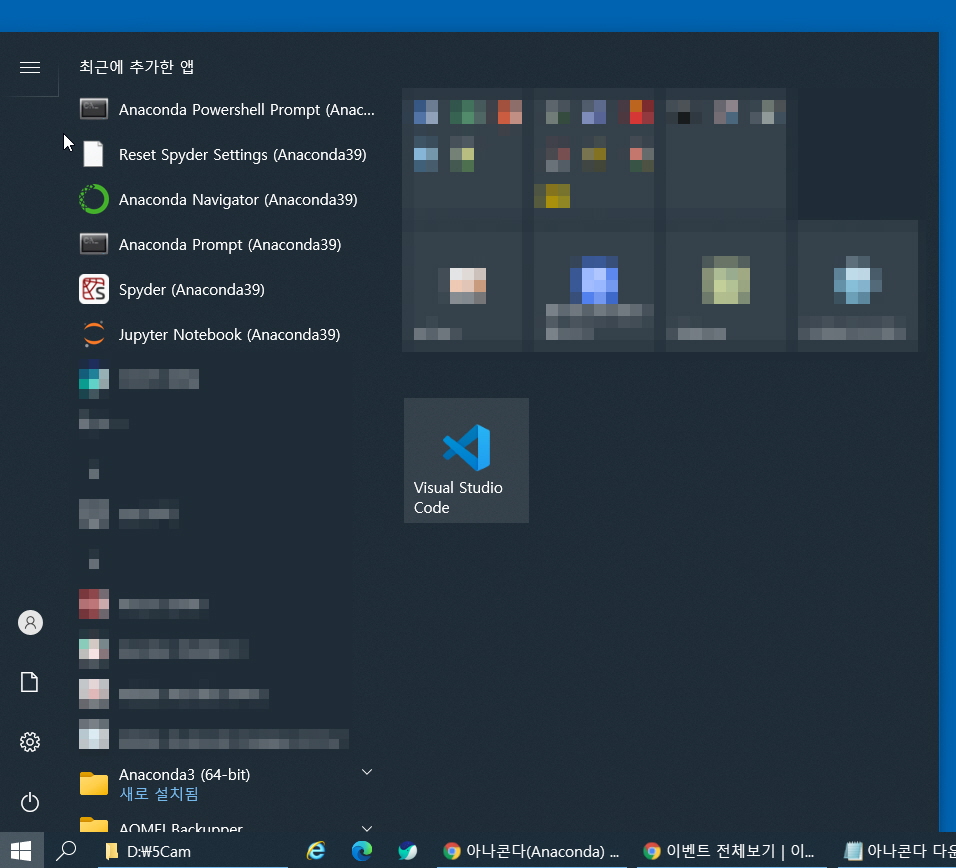Screen dimensions: 956x868
Task: Click the user account icon
Action: [30, 622]
